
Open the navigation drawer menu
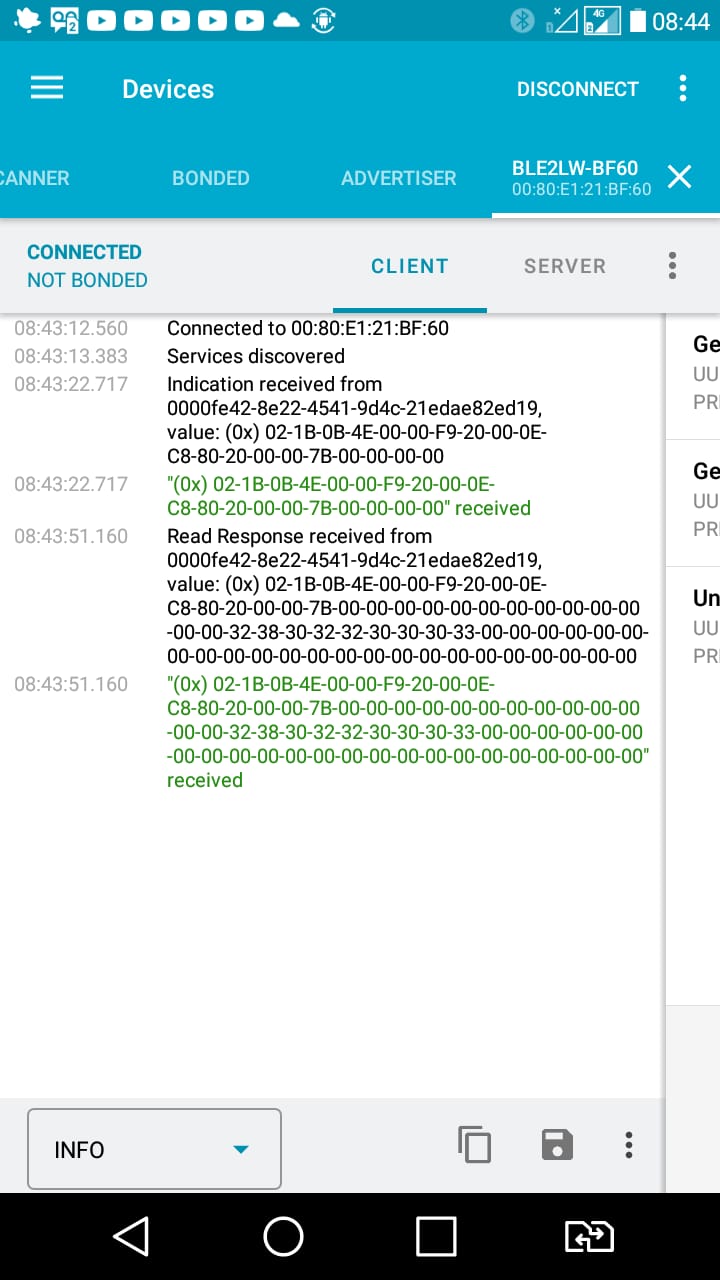(x=46, y=88)
